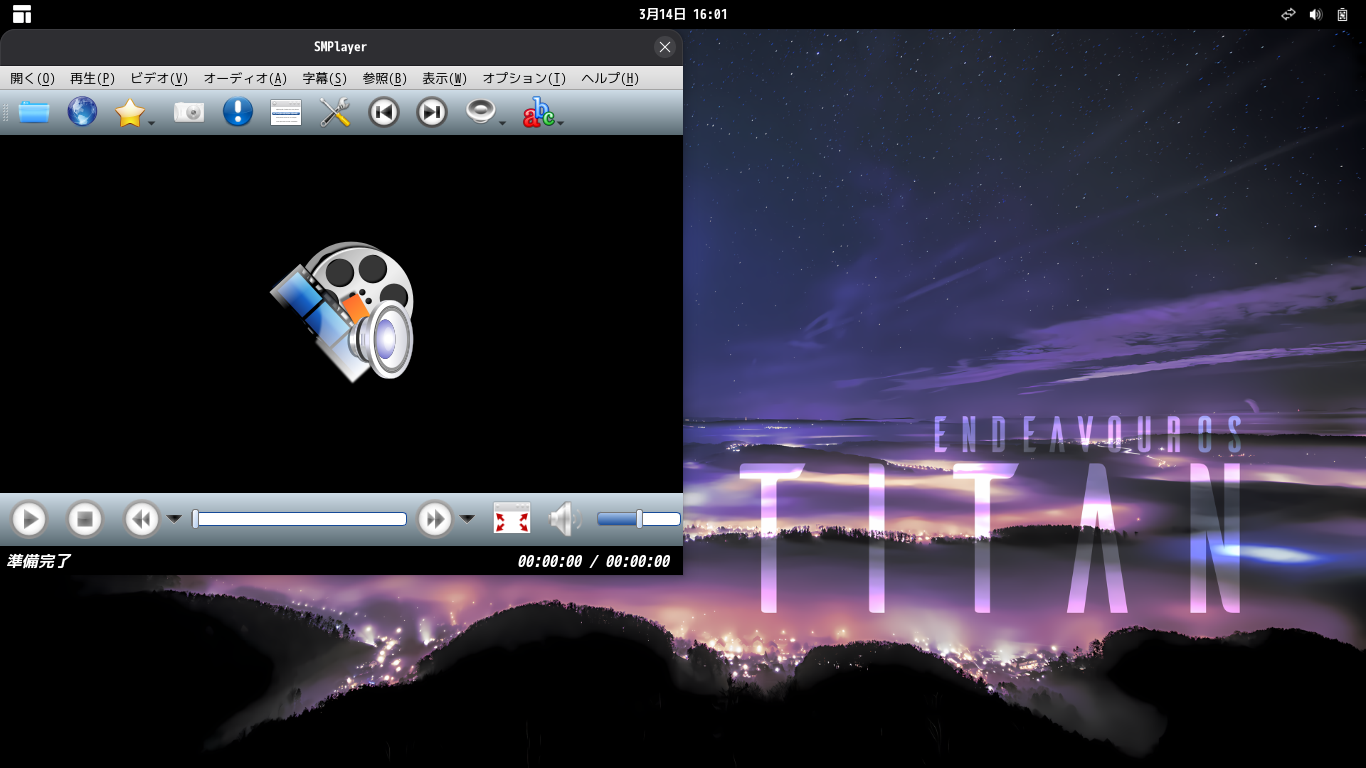Show file information with the exclamation icon
The image size is (1366, 768).
click(238, 112)
